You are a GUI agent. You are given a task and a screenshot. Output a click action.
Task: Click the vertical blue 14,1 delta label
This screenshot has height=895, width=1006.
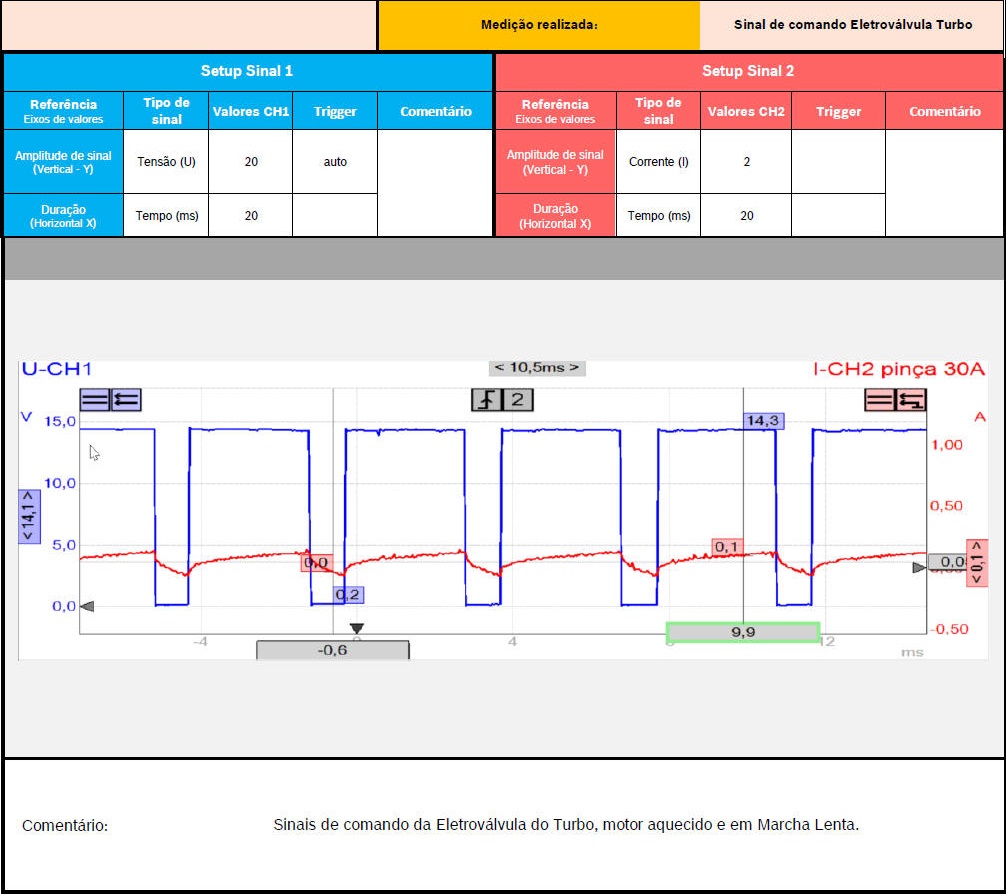[x=28, y=516]
